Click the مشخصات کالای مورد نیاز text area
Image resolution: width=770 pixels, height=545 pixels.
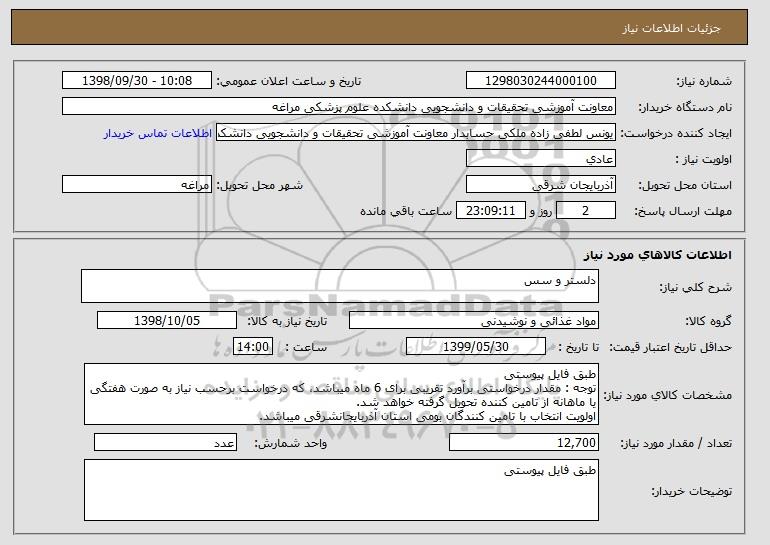click(x=341, y=394)
